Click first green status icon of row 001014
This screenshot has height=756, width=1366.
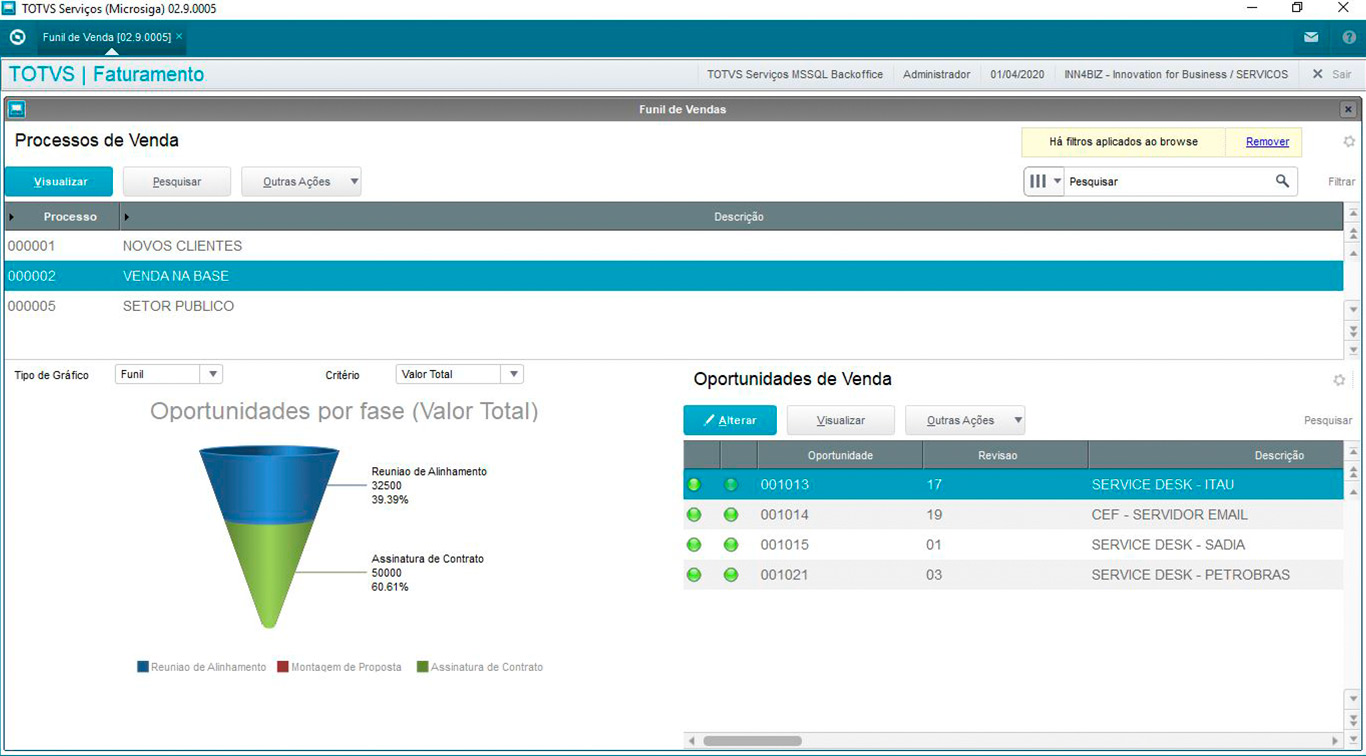694,515
